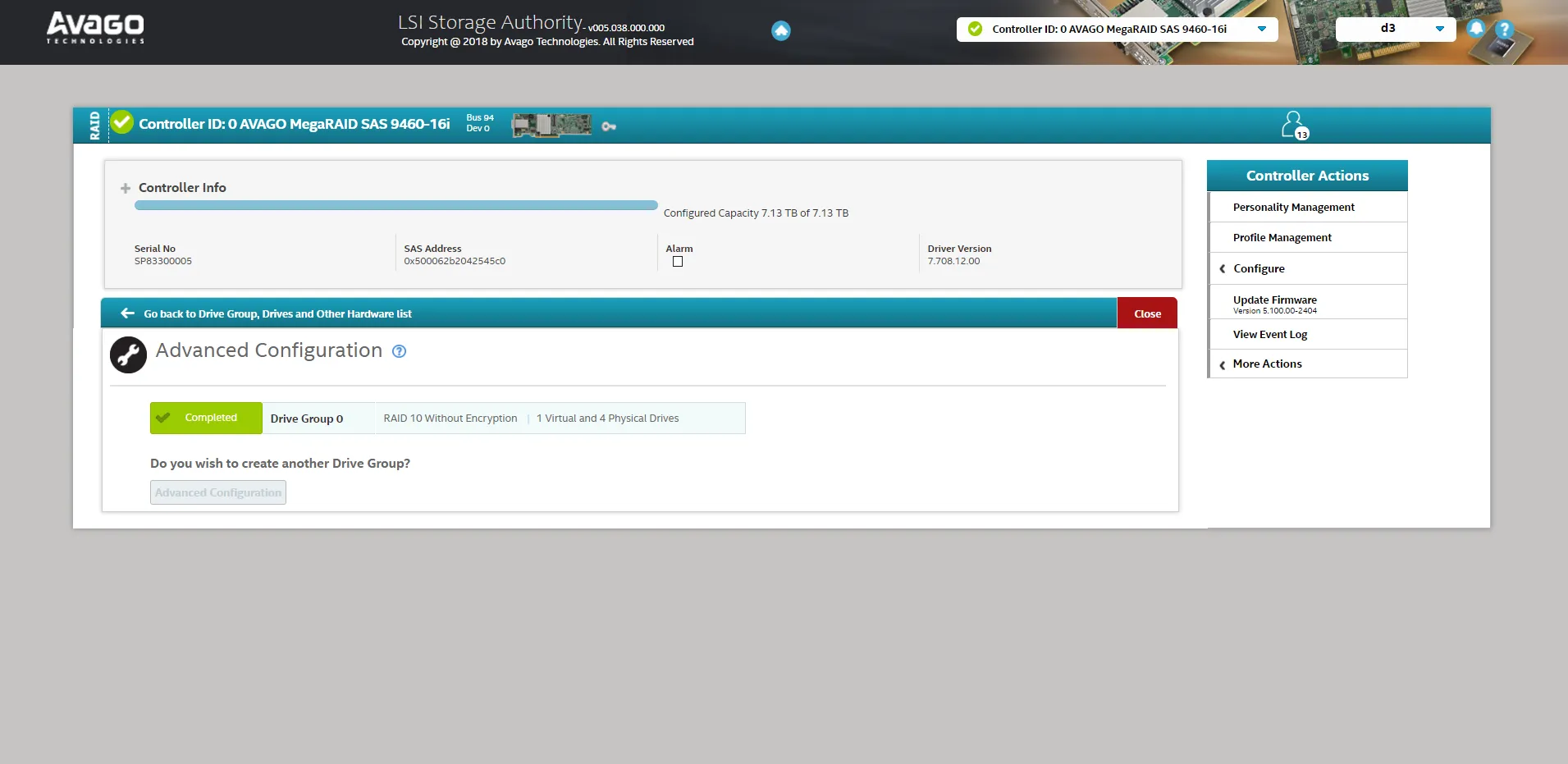The width and height of the screenshot is (1568, 764).
Task: Click the drive security key icon
Action: click(609, 126)
